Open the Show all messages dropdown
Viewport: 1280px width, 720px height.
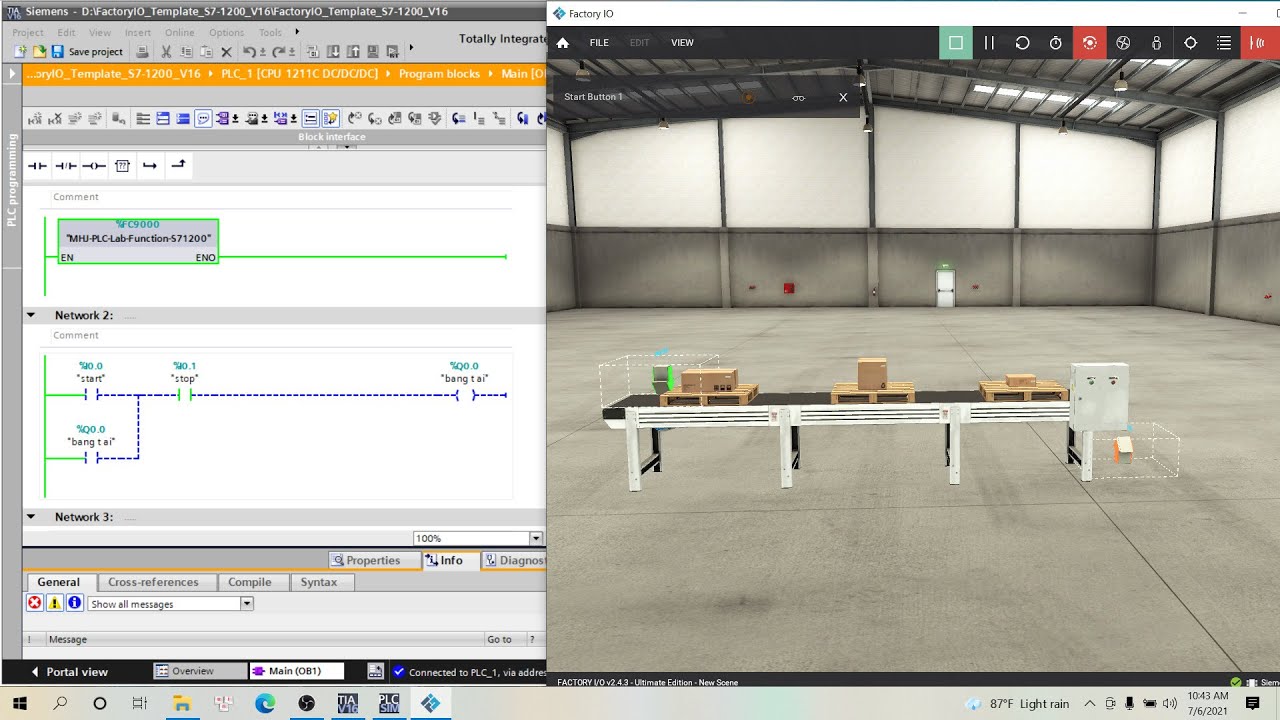[x=247, y=604]
